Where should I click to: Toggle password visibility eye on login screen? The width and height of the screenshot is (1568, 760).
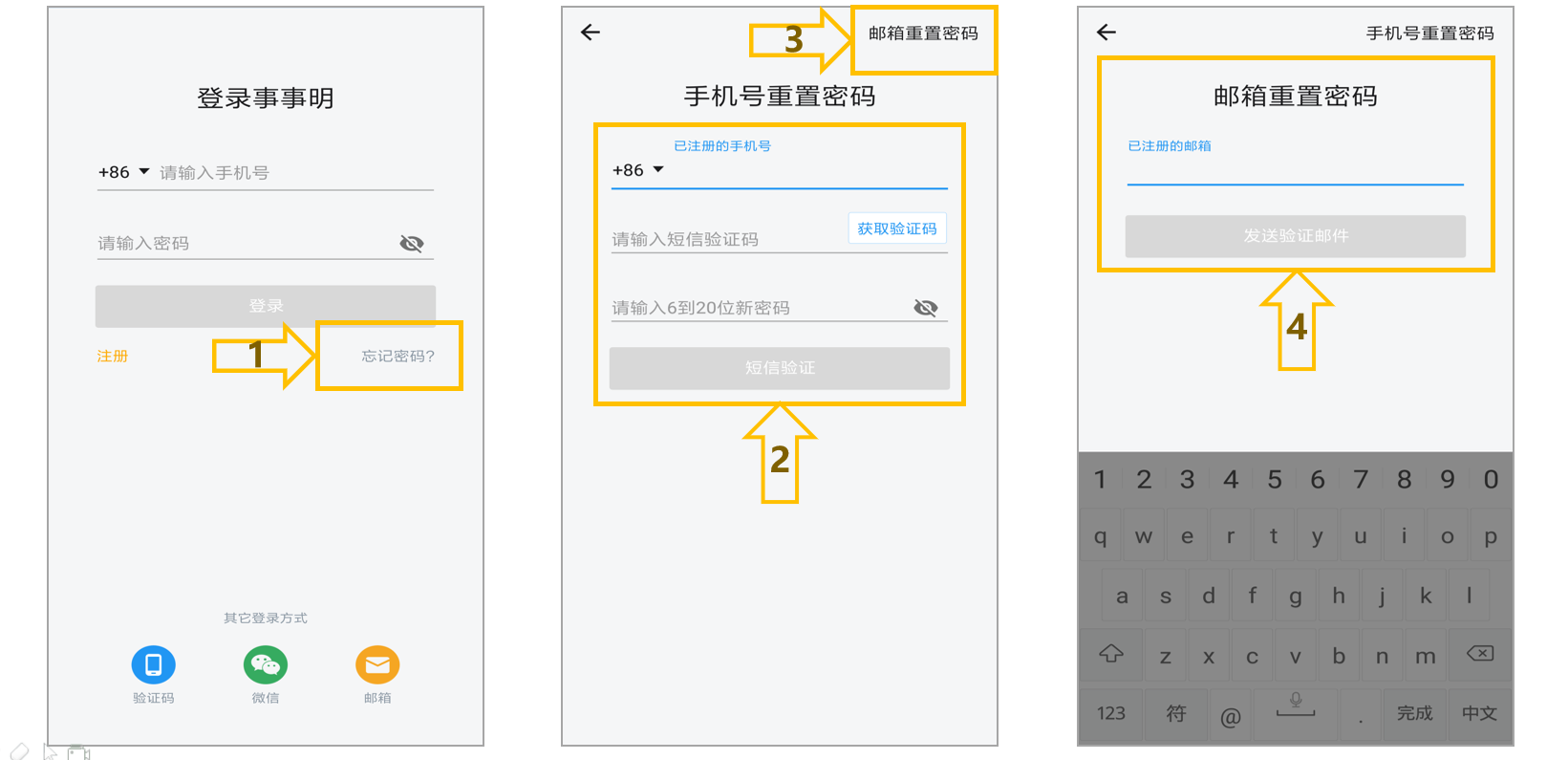[x=412, y=243]
